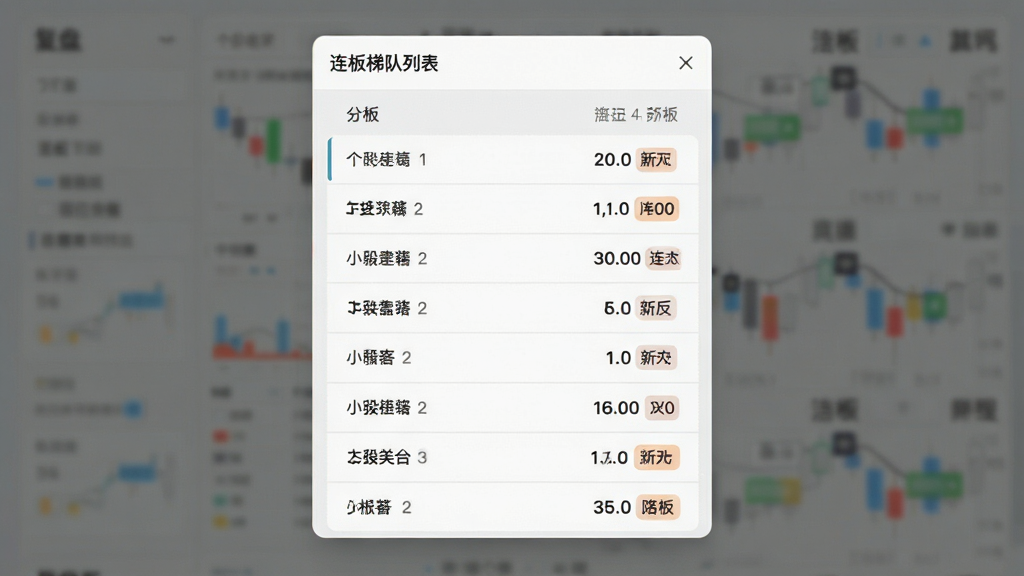Click the 连板梯队列表 dialog title

pos(384,63)
